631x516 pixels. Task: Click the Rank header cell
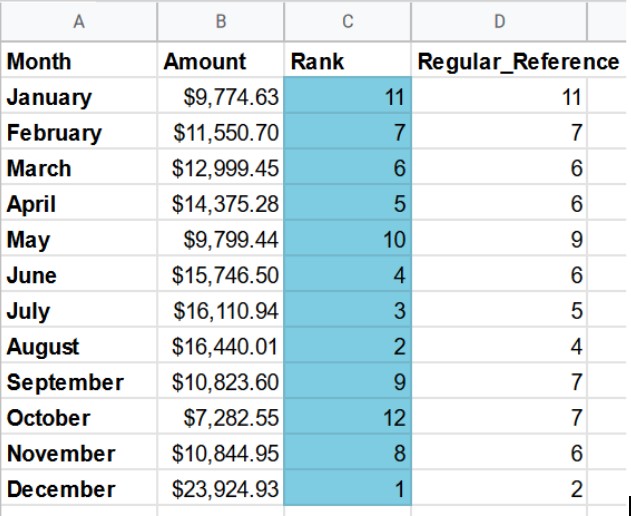point(347,62)
